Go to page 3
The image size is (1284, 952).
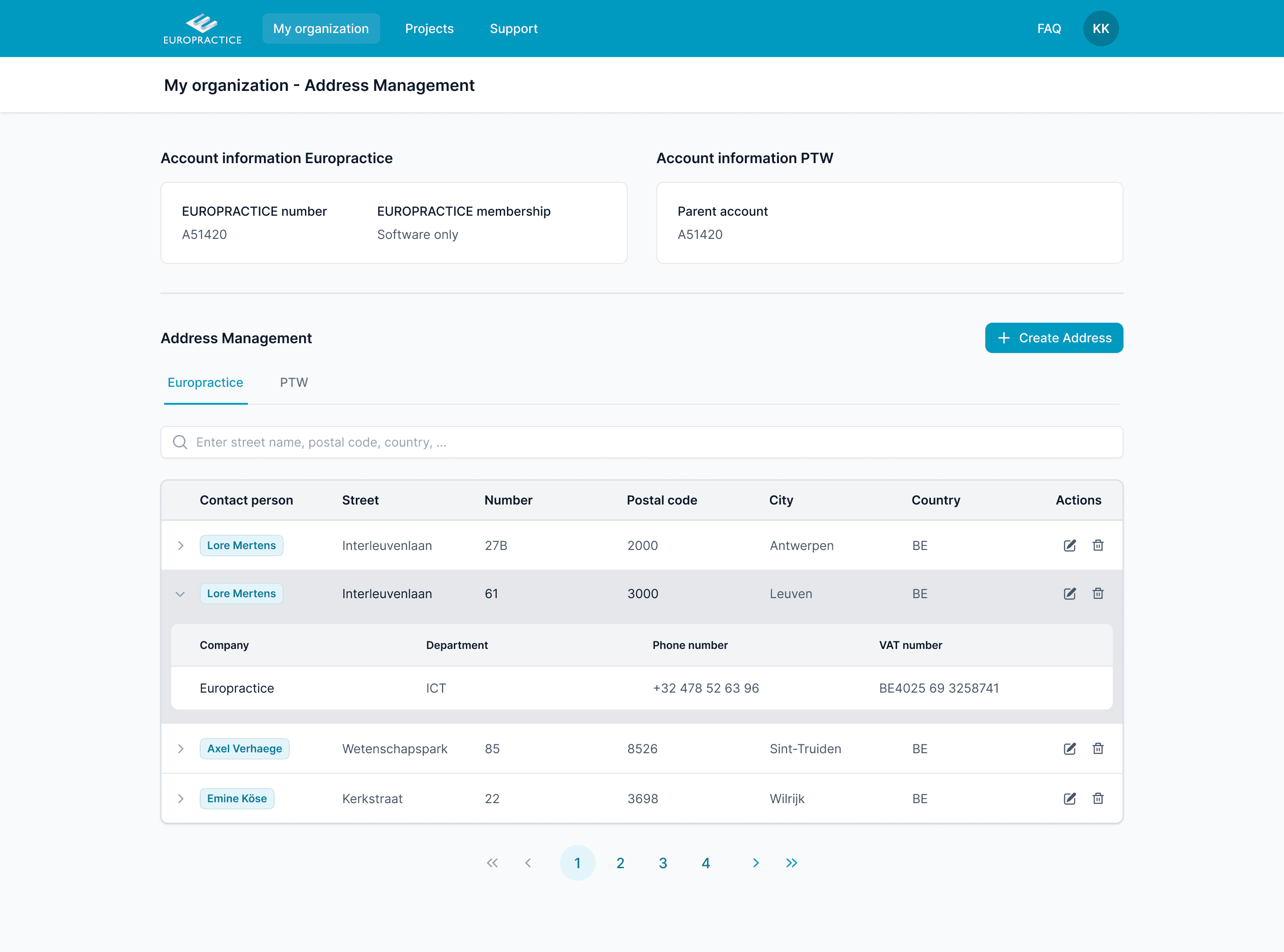[663, 863]
